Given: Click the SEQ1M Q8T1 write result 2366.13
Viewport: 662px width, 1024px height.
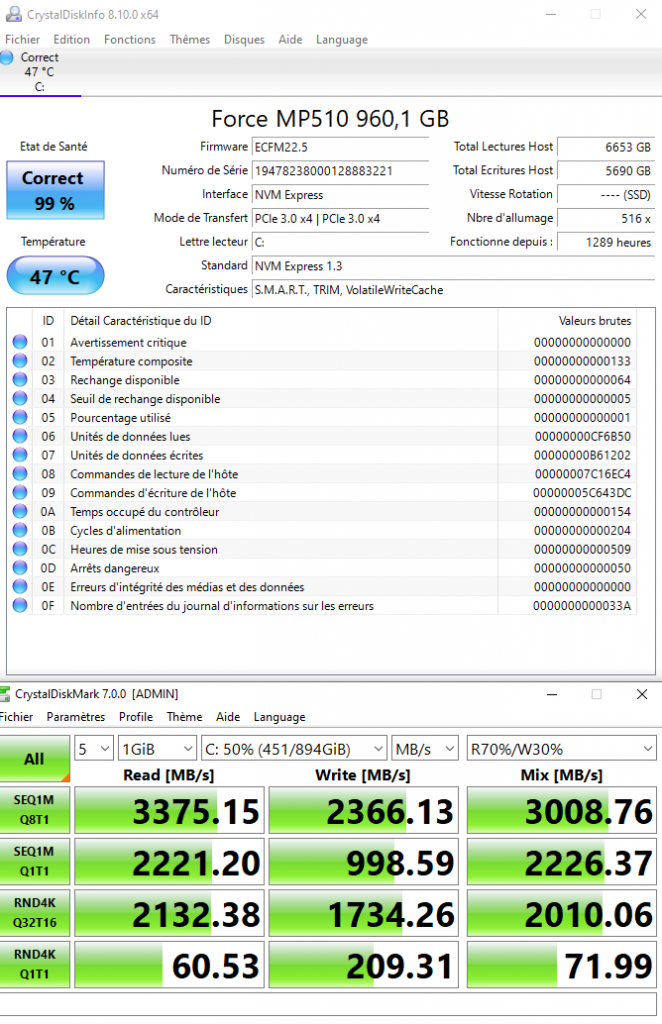Looking at the screenshot, I should click(x=364, y=810).
